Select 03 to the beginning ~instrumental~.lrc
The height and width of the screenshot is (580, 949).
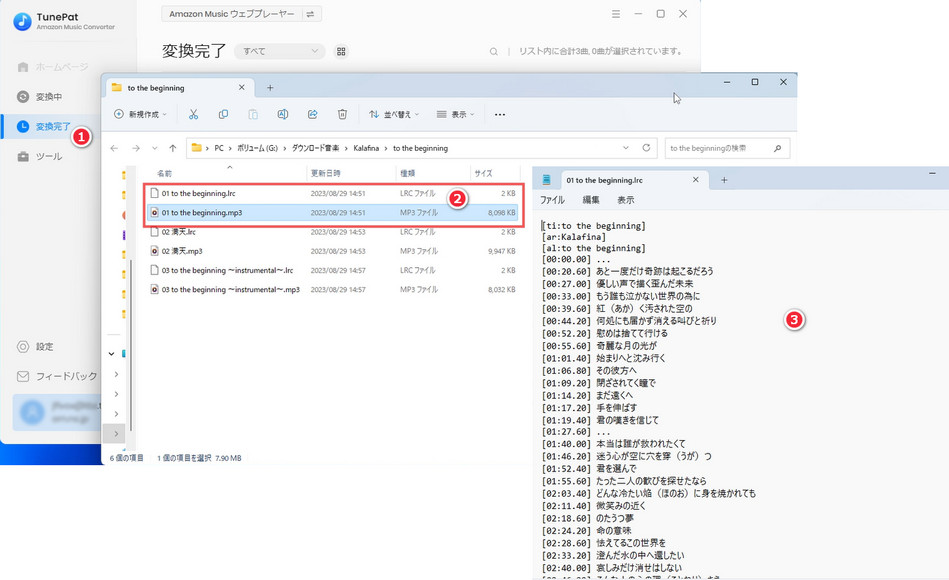333,271
